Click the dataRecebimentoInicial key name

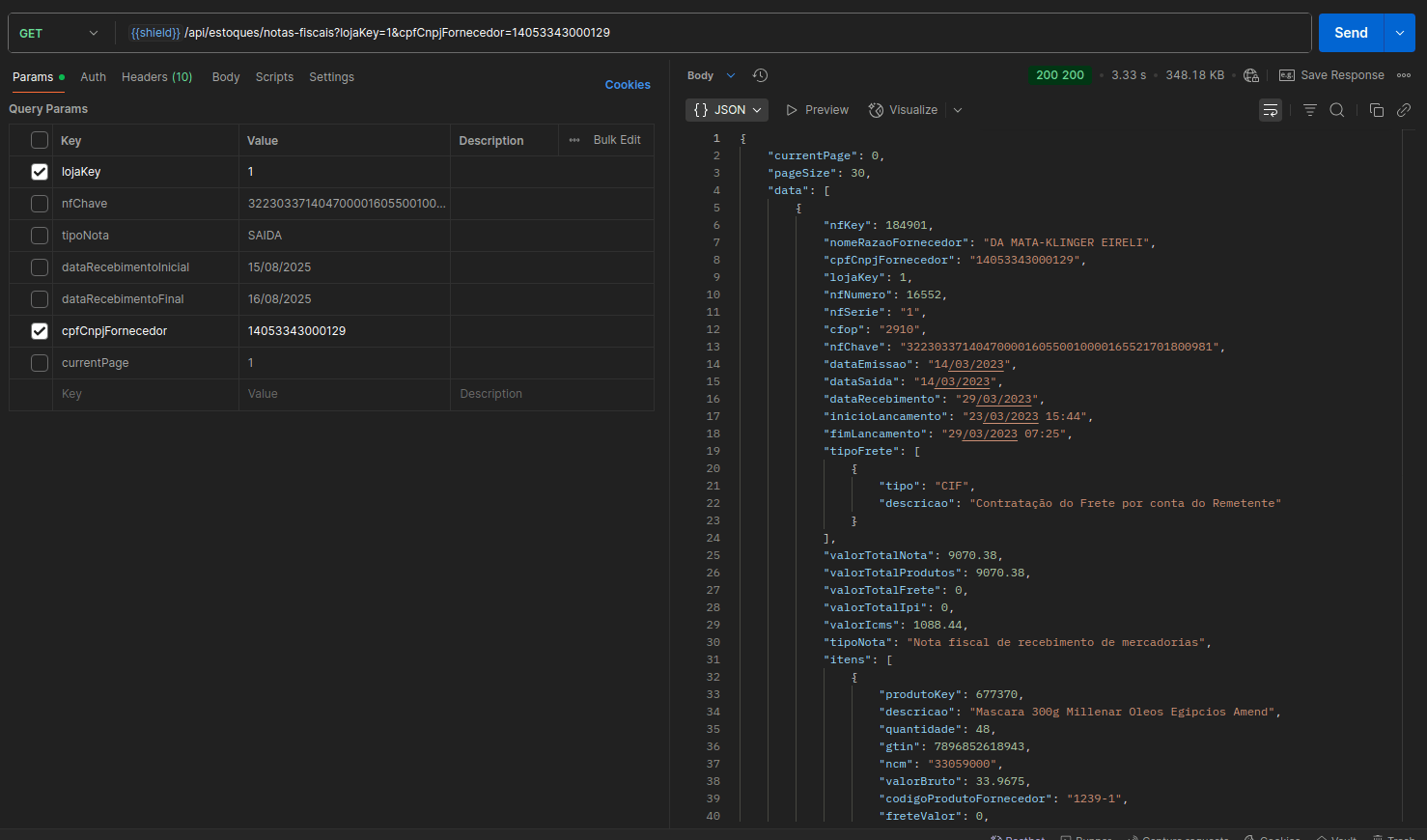tap(126, 267)
